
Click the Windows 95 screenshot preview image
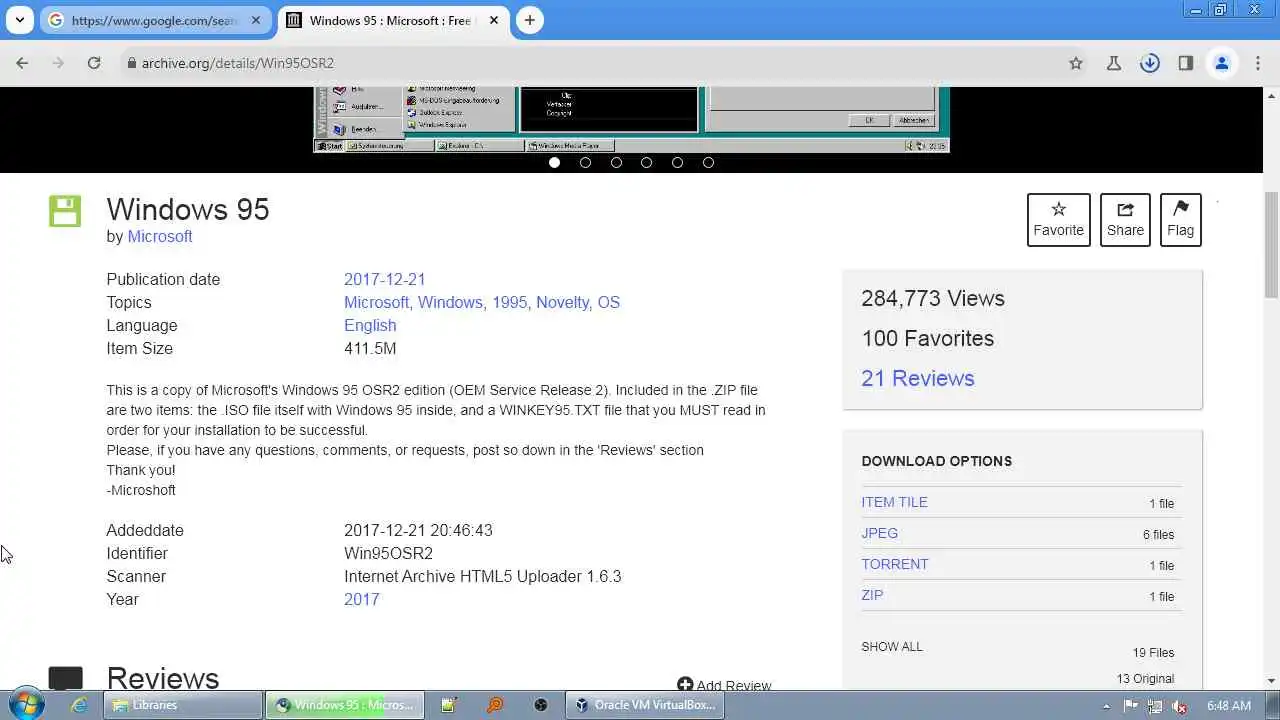pyautogui.click(x=631, y=119)
